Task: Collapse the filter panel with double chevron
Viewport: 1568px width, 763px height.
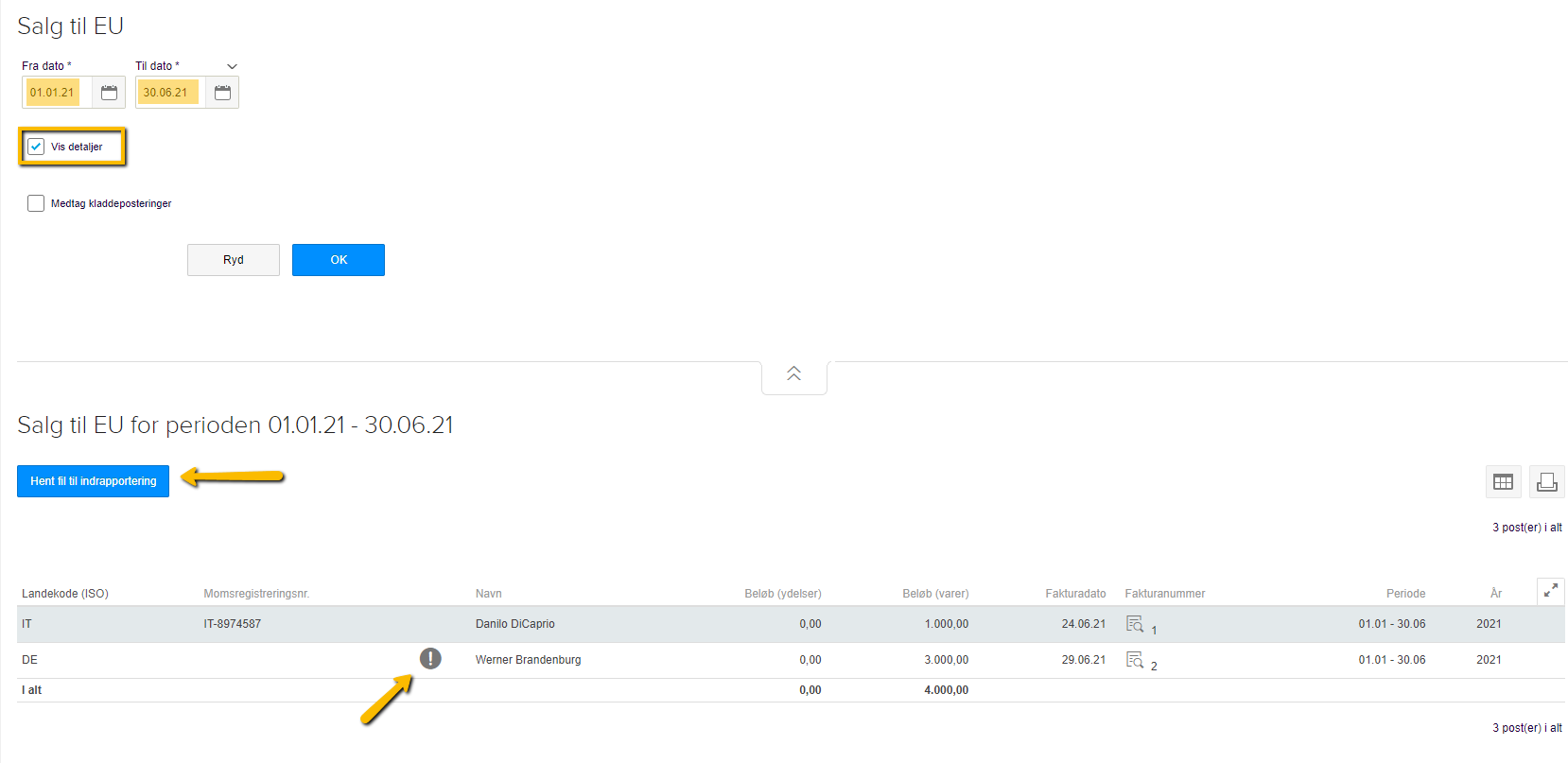Action: point(793,374)
